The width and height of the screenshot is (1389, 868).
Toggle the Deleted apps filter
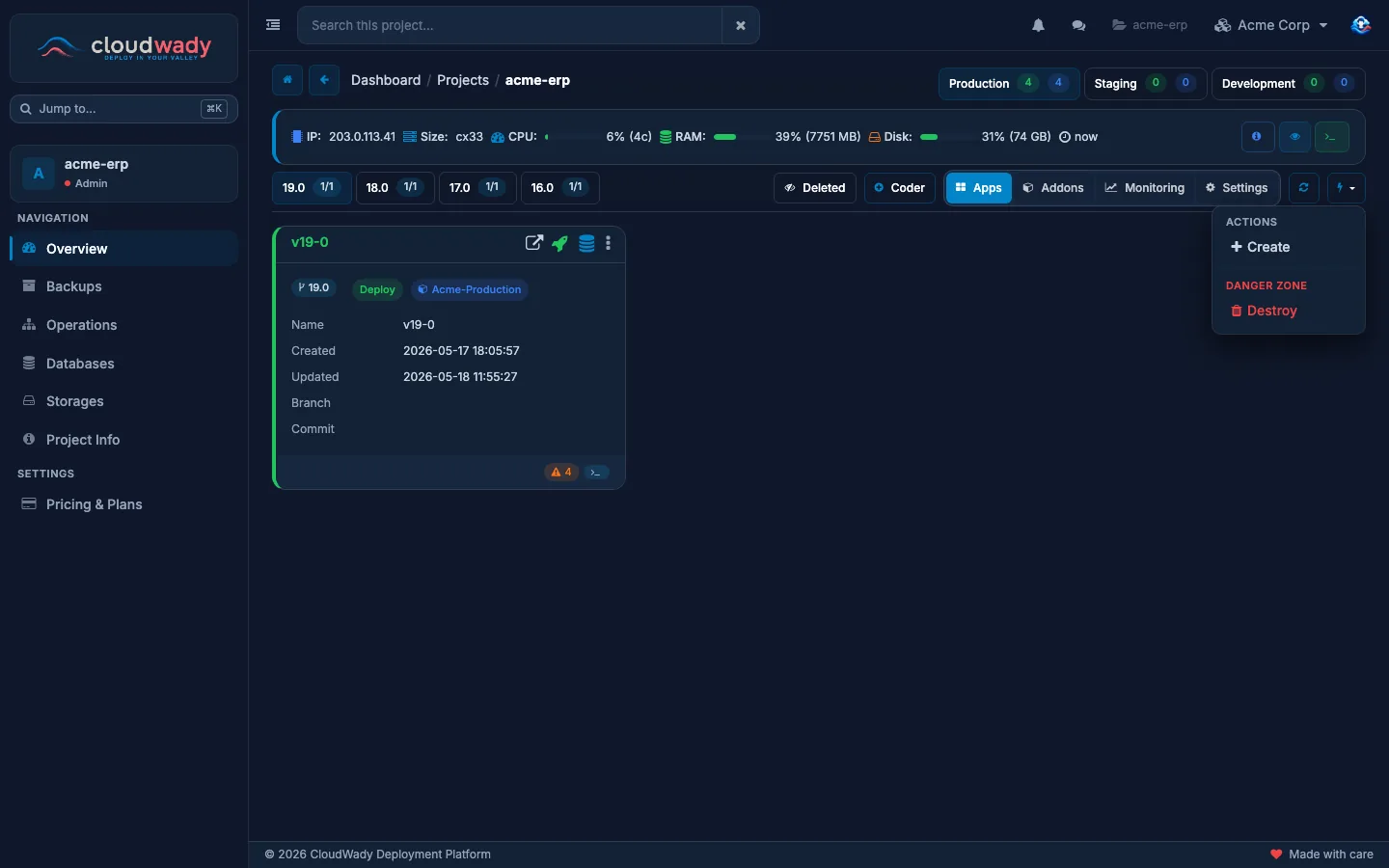(x=815, y=188)
